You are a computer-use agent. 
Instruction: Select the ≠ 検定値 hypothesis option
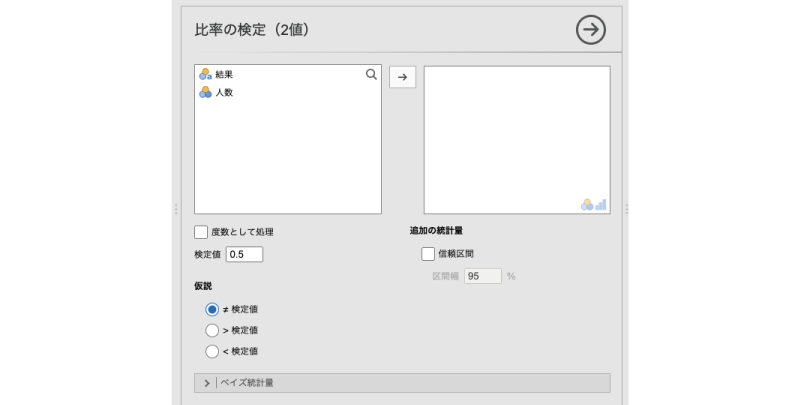[x=211, y=309]
